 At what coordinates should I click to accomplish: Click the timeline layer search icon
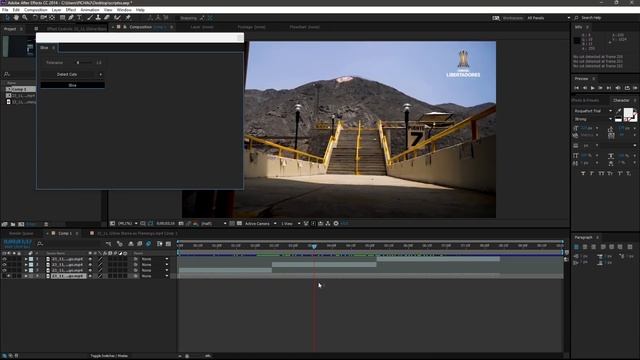click(40, 244)
